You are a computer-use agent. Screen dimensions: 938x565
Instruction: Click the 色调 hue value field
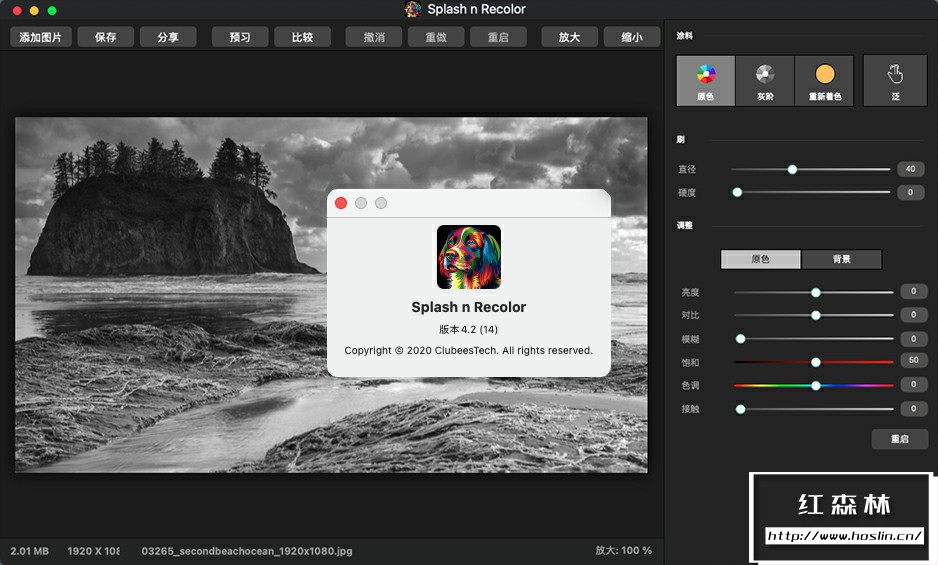pyautogui.click(x=913, y=384)
